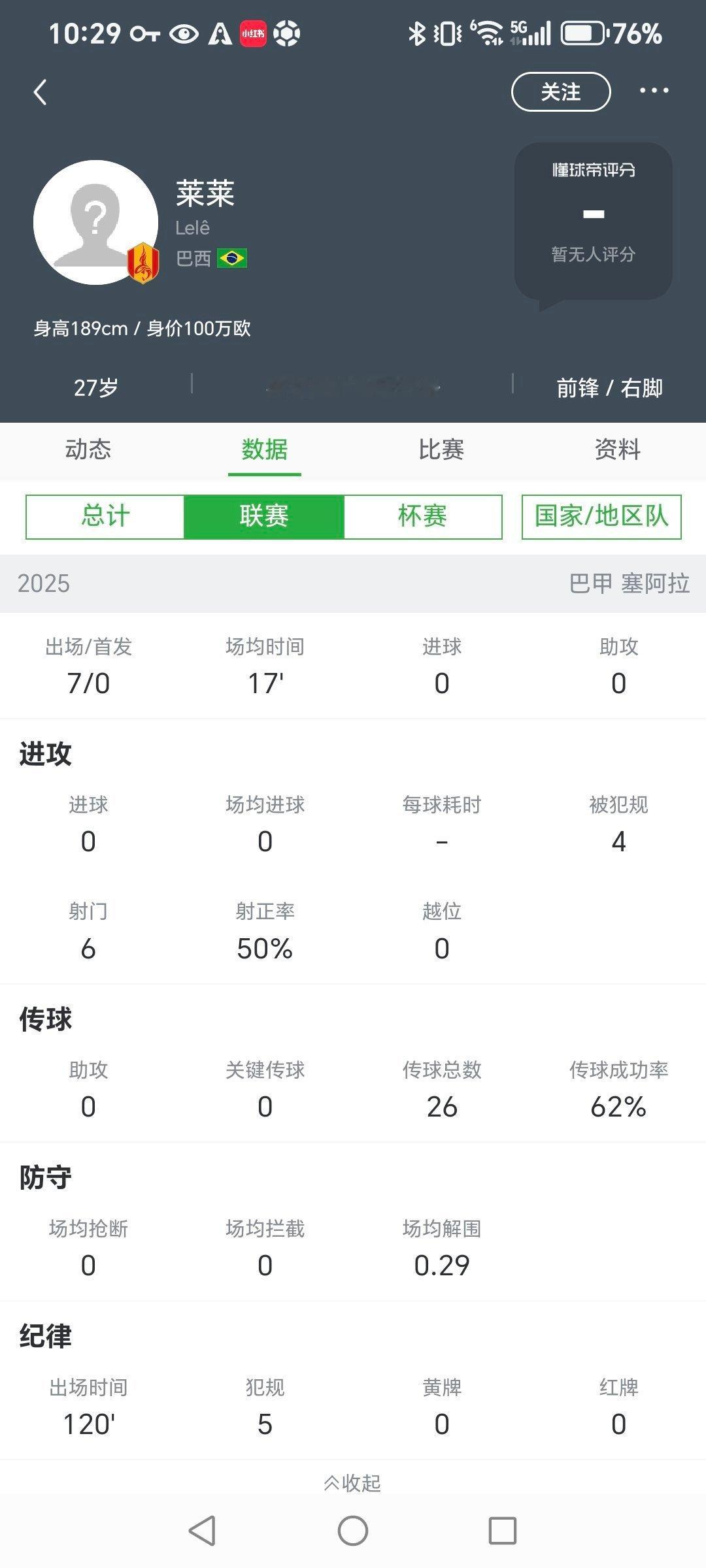Open the 资料 tab

coord(618,449)
